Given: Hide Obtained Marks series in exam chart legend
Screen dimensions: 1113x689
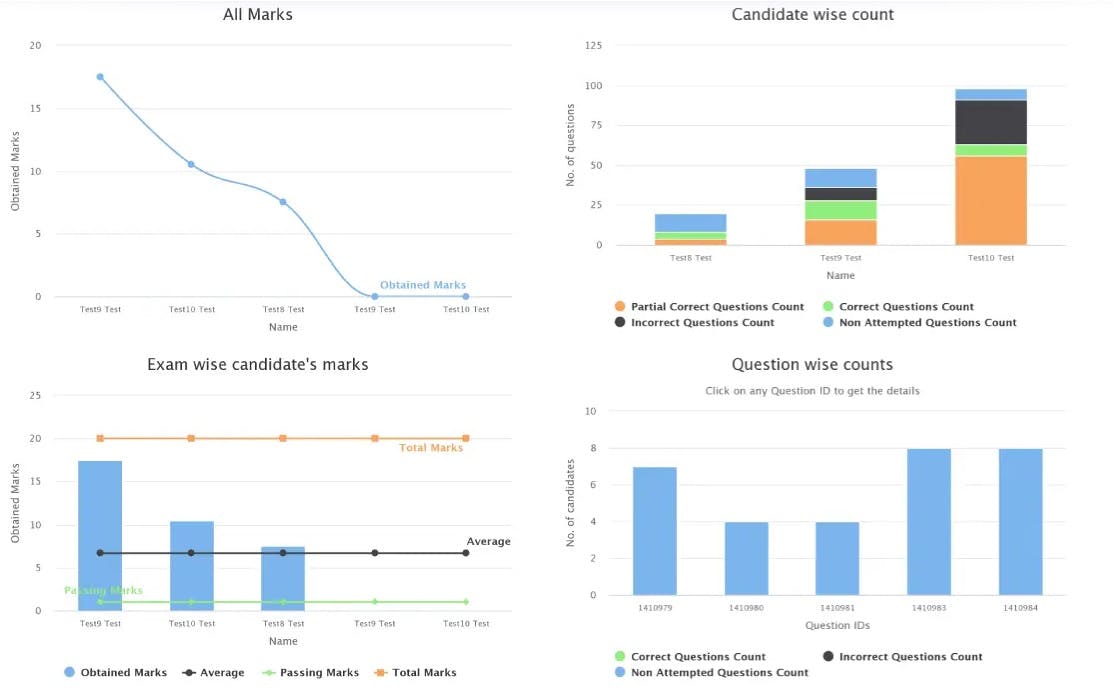Looking at the screenshot, I should [x=123, y=673].
